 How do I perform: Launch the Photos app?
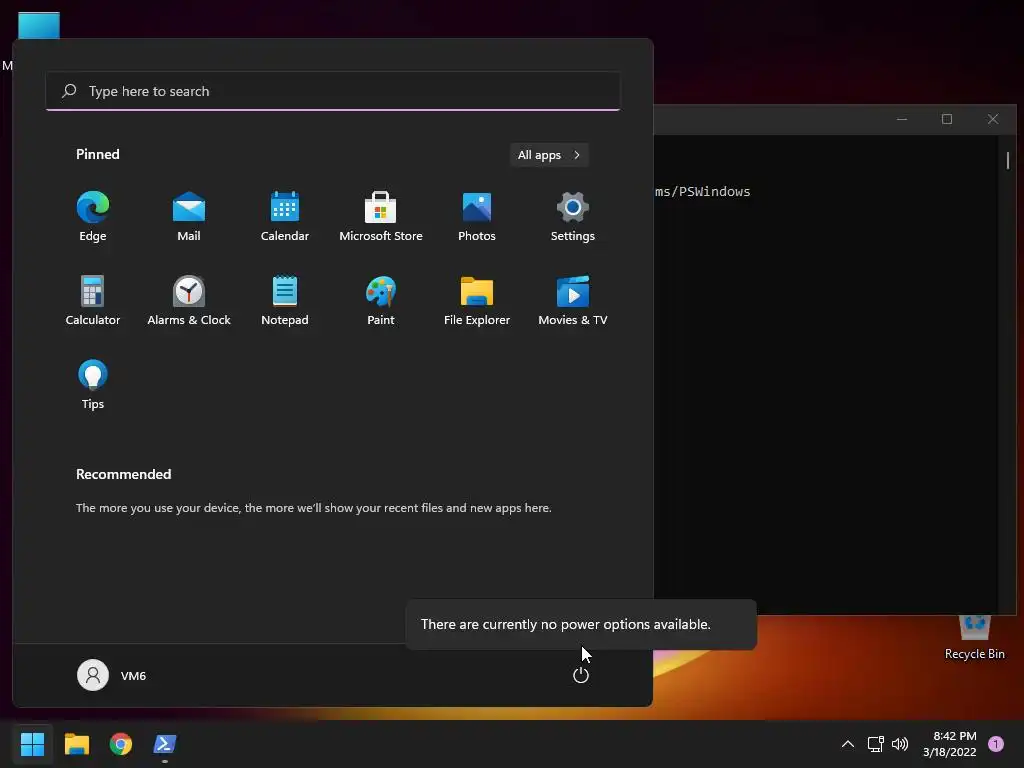coord(477,217)
